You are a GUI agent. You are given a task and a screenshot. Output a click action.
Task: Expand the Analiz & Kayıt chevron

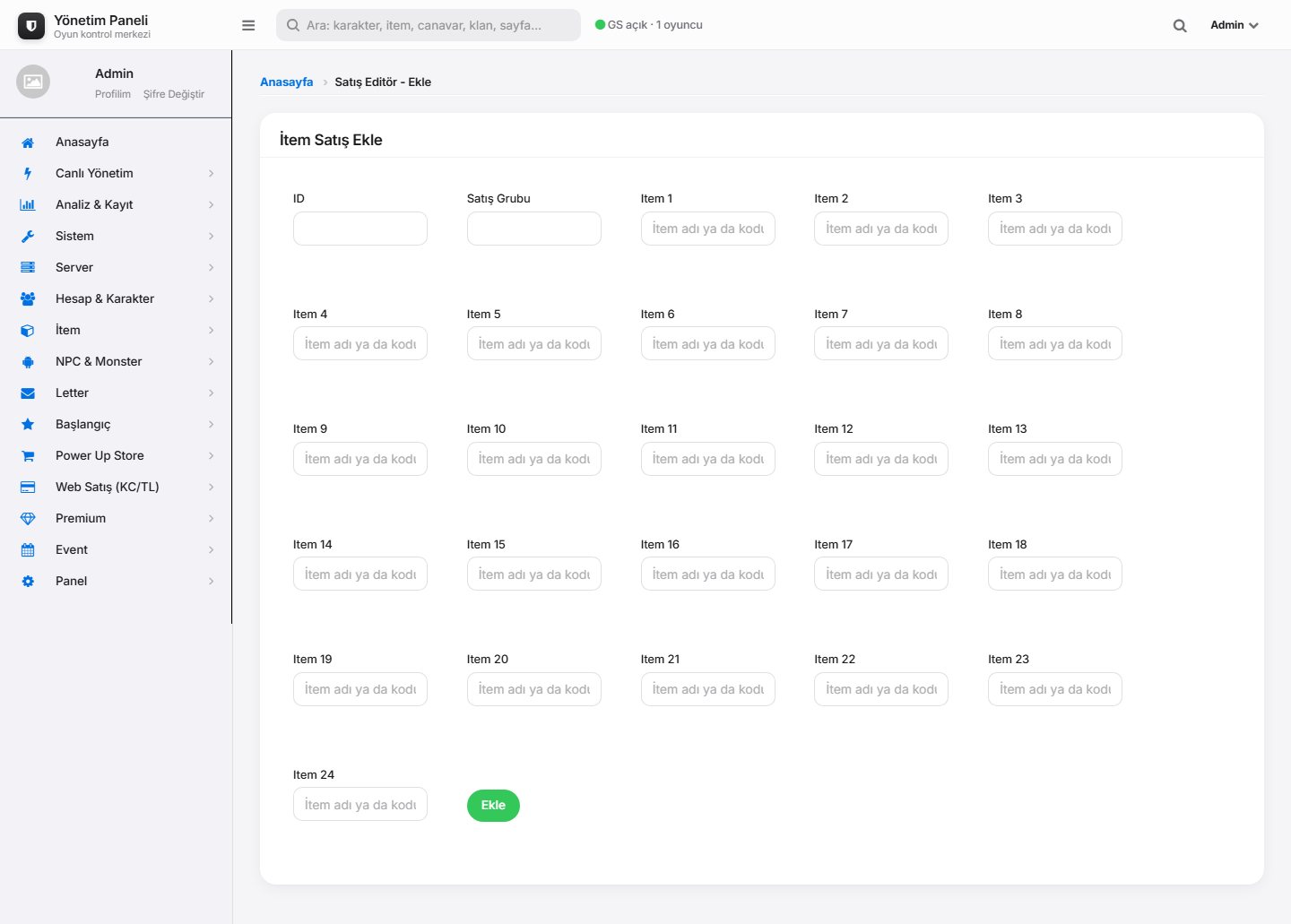(x=212, y=205)
